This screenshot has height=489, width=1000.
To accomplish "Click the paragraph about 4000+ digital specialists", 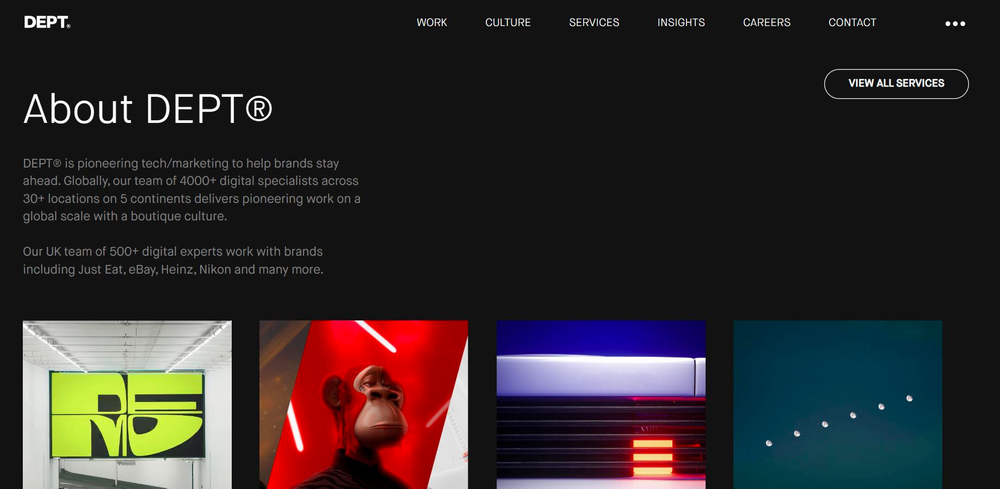I will pyautogui.click(x=191, y=190).
